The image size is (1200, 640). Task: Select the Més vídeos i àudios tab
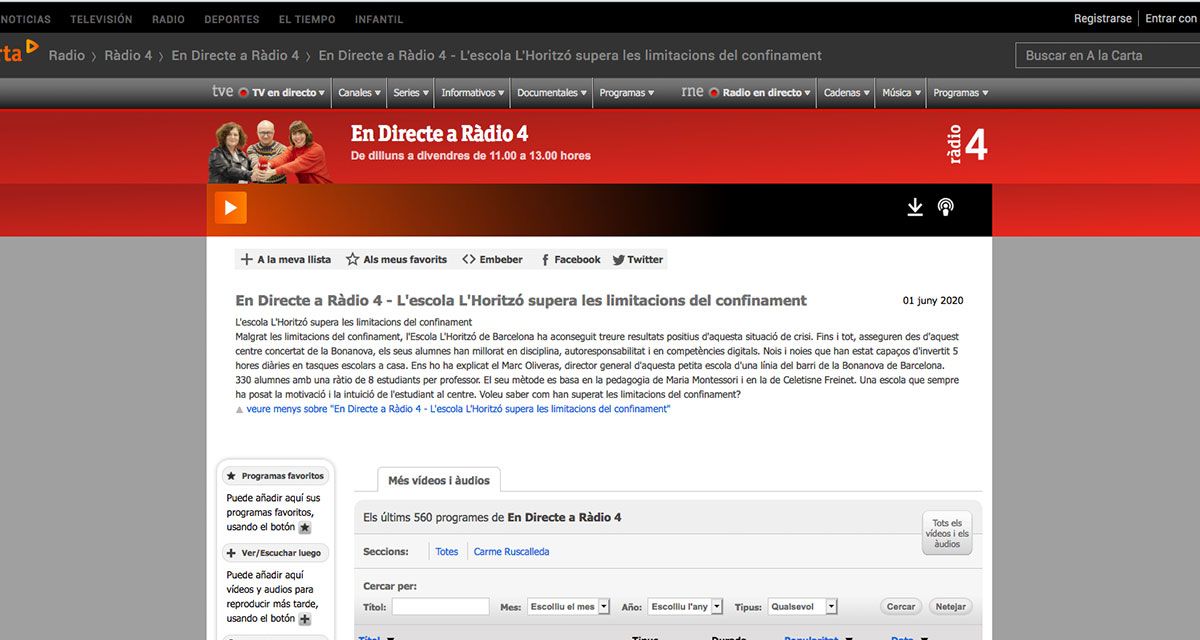pyautogui.click(x=439, y=480)
